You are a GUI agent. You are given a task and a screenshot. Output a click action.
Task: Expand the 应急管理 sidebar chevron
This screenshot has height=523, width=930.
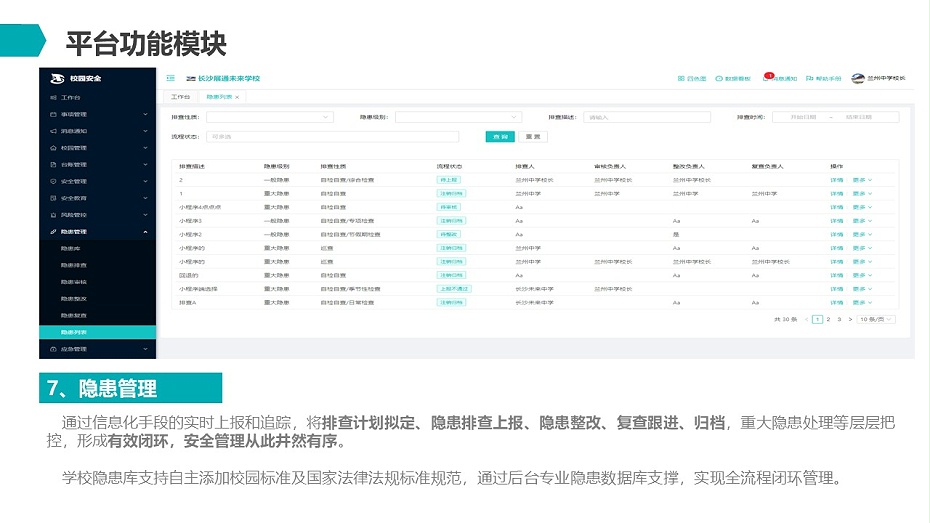pos(145,349)
